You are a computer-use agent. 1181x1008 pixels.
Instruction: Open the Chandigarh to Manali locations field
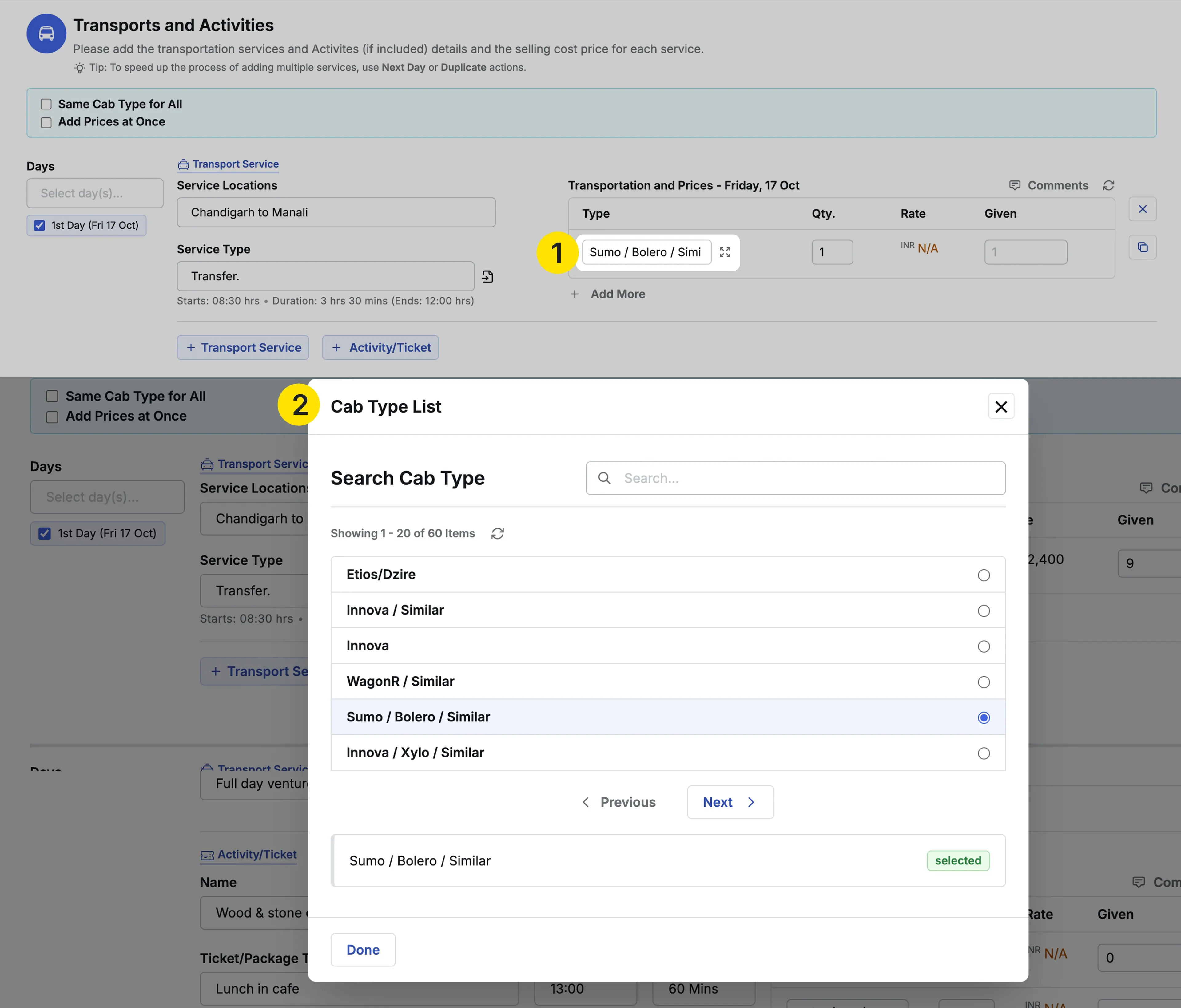tap(336, 212)
